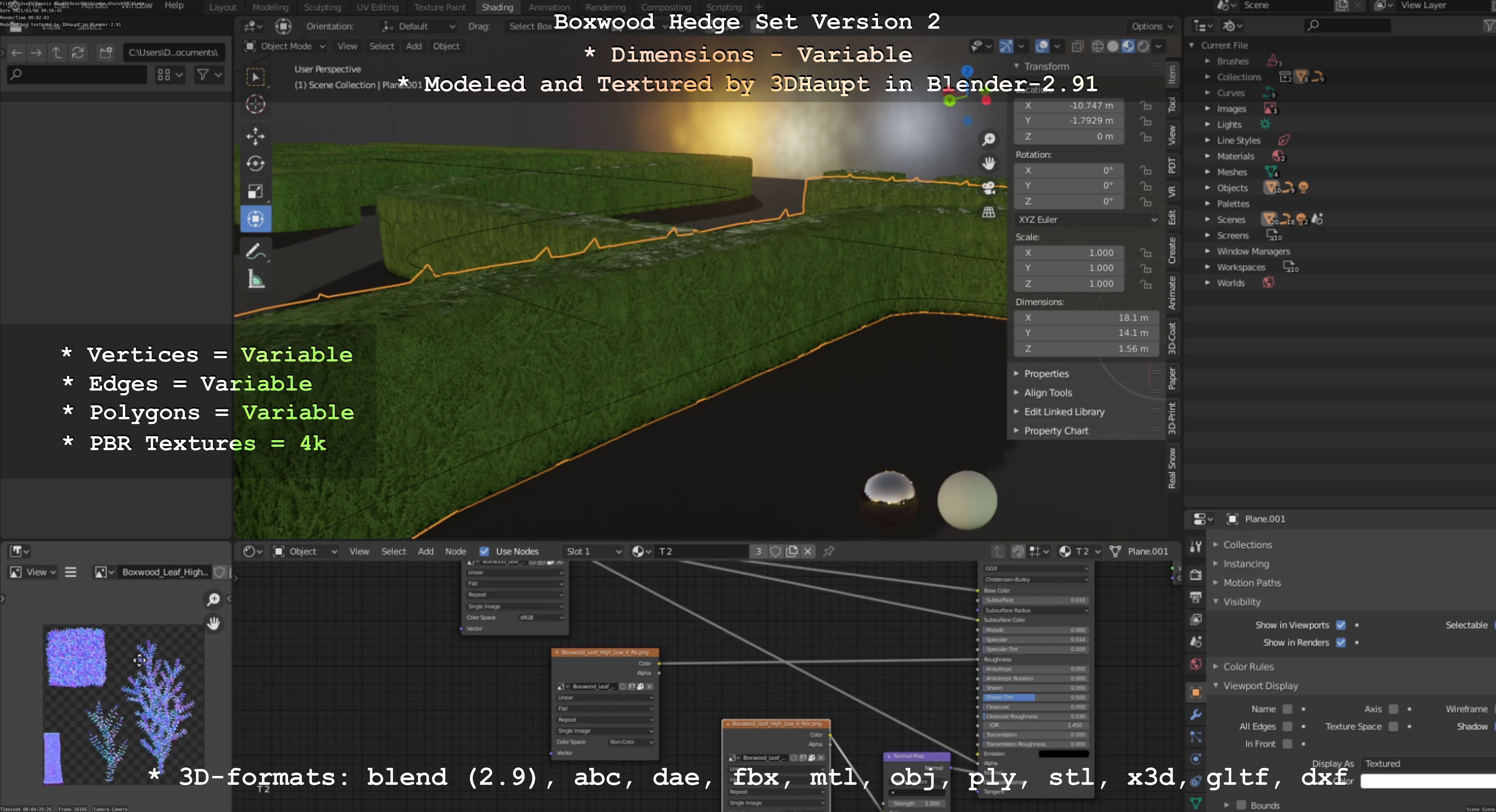
Task: Switch to Compositing workspace tab
Action: coord(665,7)
